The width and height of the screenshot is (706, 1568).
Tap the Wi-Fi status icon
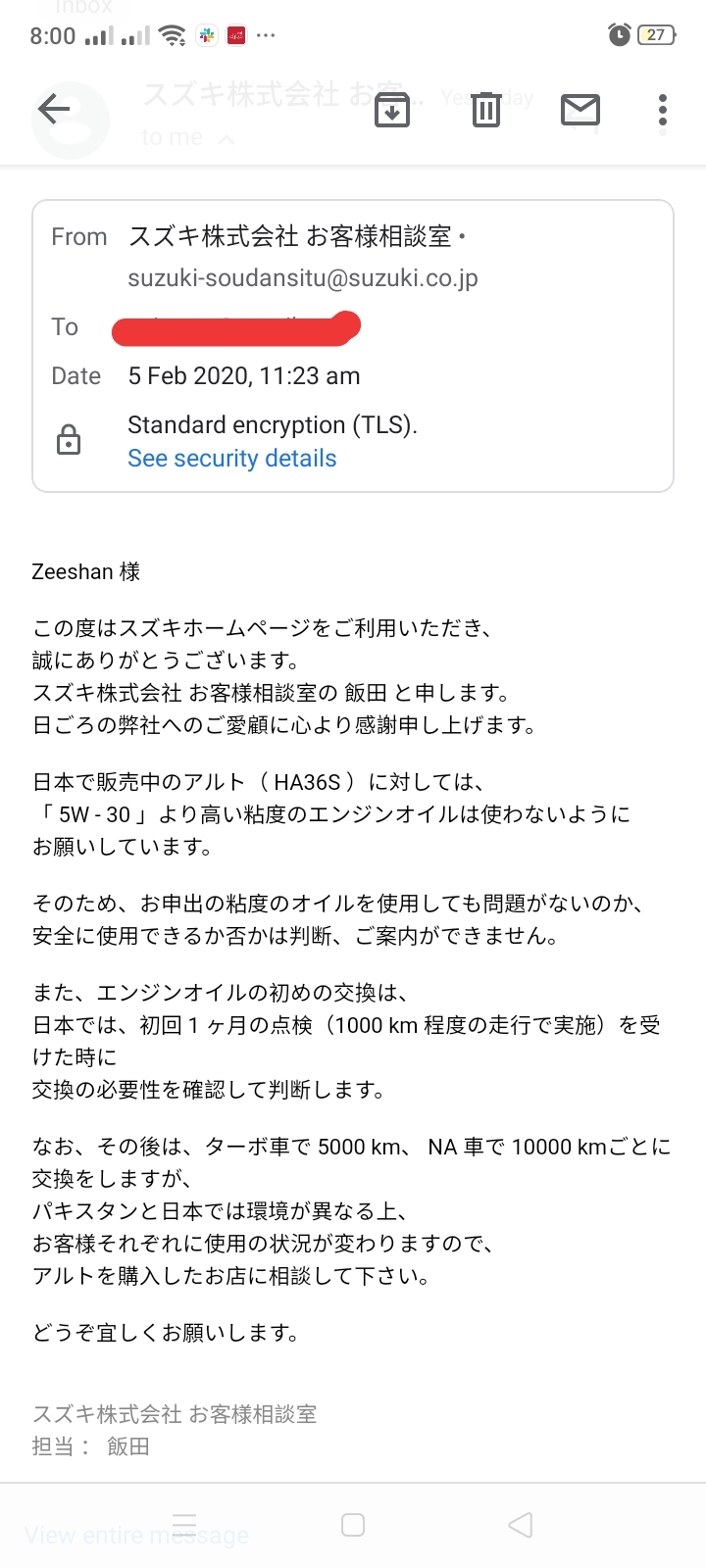173,36
